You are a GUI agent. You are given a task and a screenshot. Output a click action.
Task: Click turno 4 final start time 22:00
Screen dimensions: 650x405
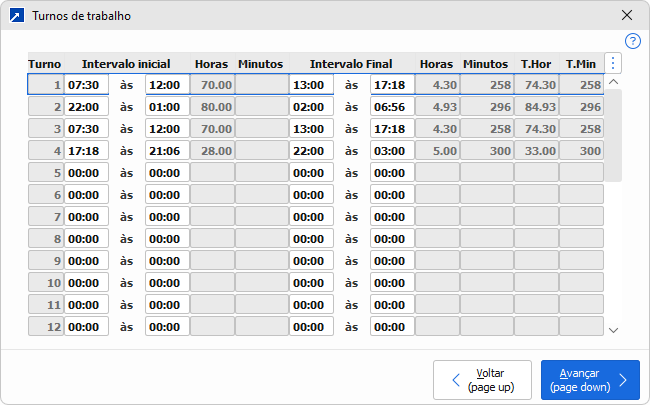(x=311, y=150)
